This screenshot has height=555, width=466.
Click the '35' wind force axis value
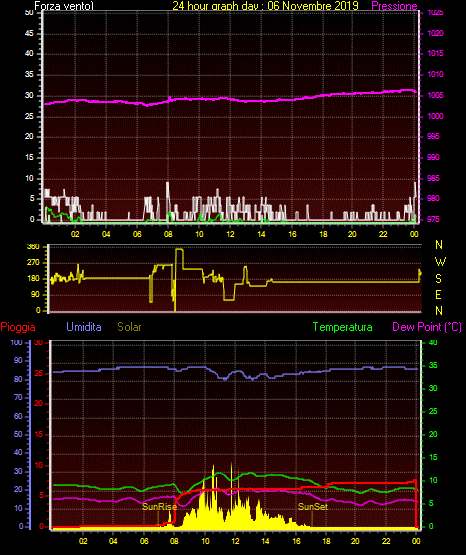(x=29, y=74)
